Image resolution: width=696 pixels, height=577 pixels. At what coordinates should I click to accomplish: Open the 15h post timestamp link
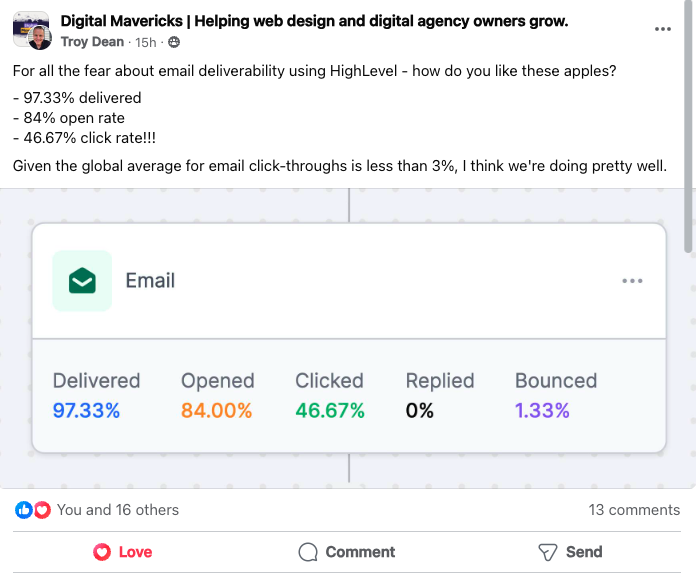pyautogui.click(x=146, y=42)
